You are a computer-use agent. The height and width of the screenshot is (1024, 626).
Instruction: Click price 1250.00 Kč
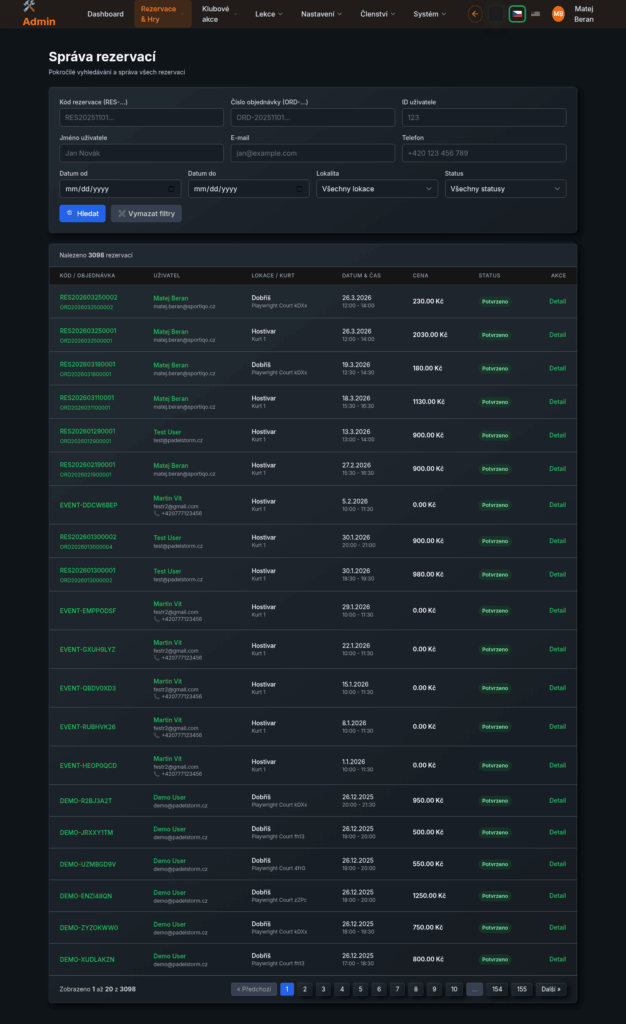429,896
